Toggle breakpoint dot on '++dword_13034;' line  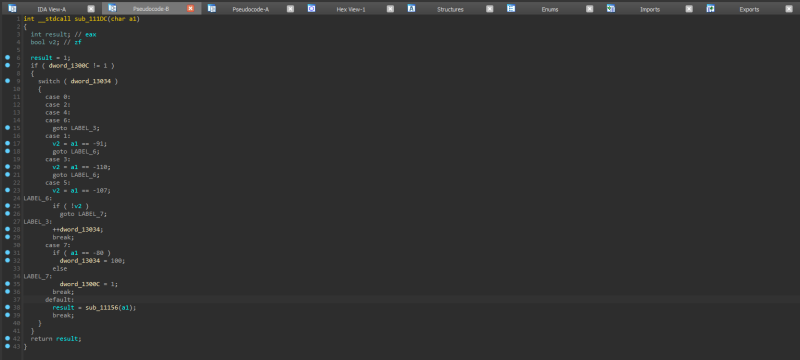[7, 229]
